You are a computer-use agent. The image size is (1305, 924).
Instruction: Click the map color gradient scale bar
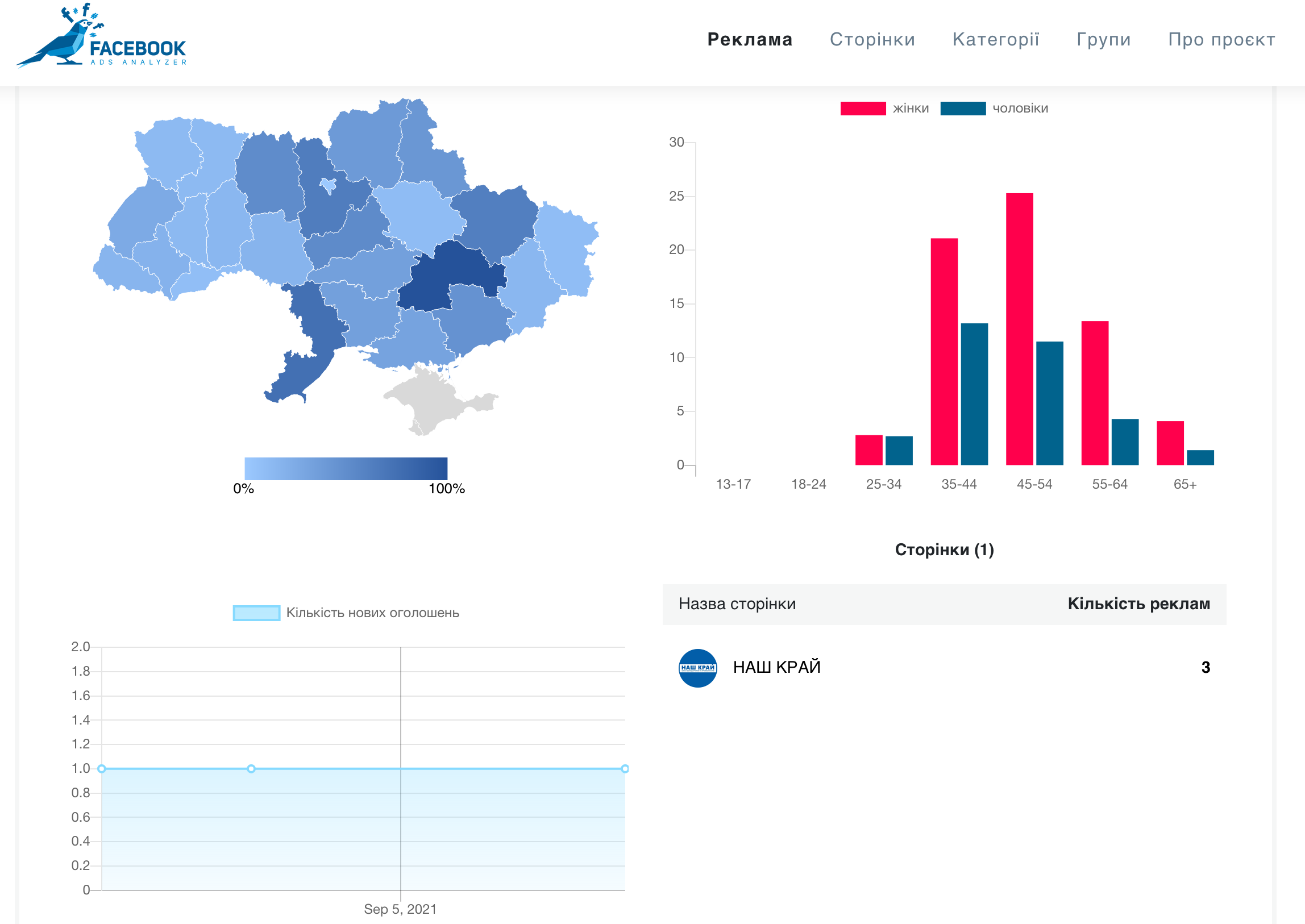(x=346, y=468)
